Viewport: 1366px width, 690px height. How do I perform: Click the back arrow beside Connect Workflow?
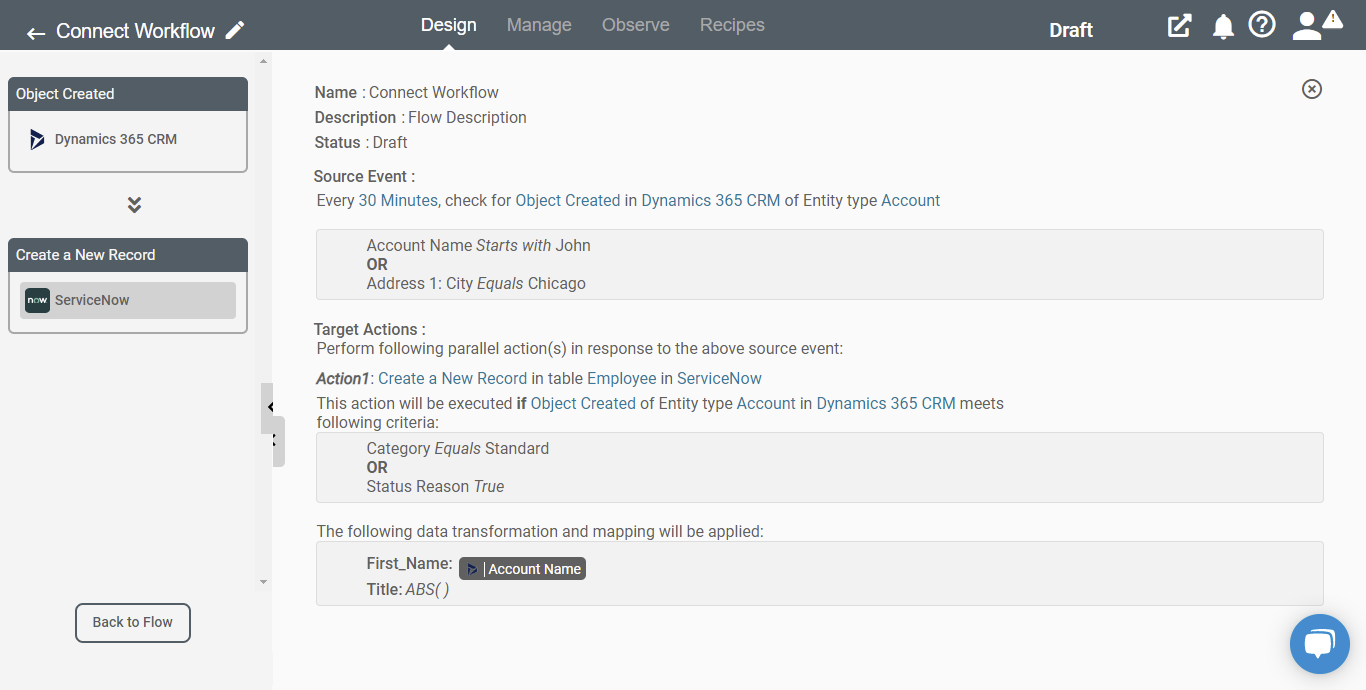point(36,33)
